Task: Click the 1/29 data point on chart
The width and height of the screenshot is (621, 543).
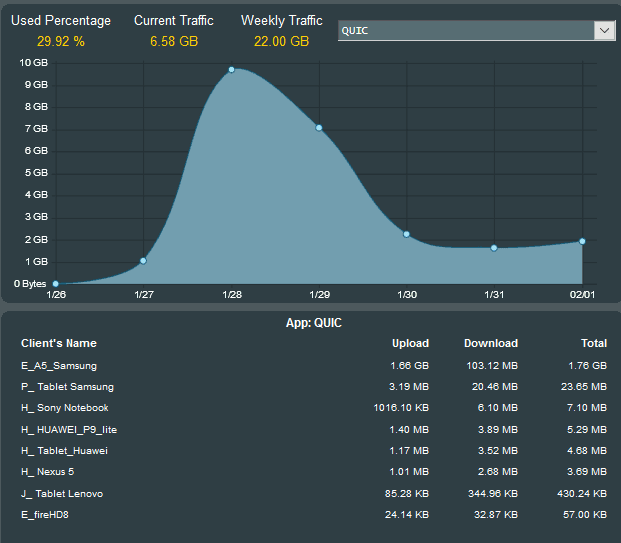Action: coord(319,128)
